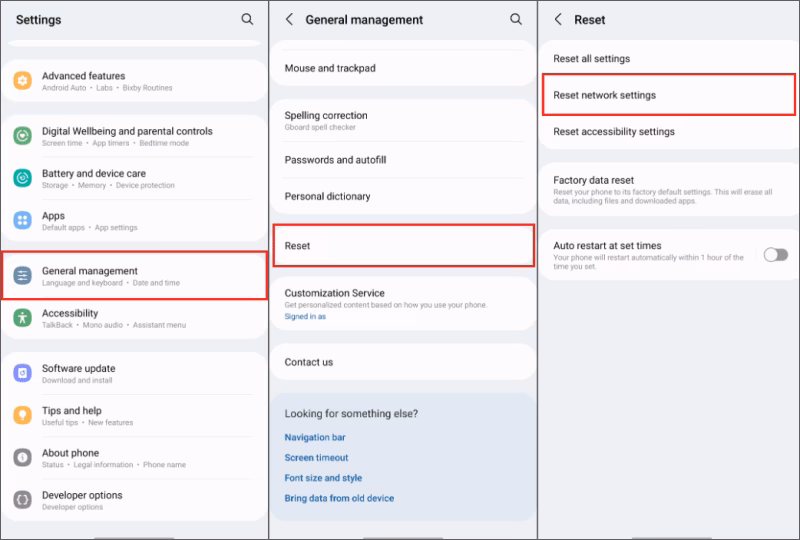Open the Developer options icon
The height and width of the screenshot is (540, 800).
click(x=23, y=500)
